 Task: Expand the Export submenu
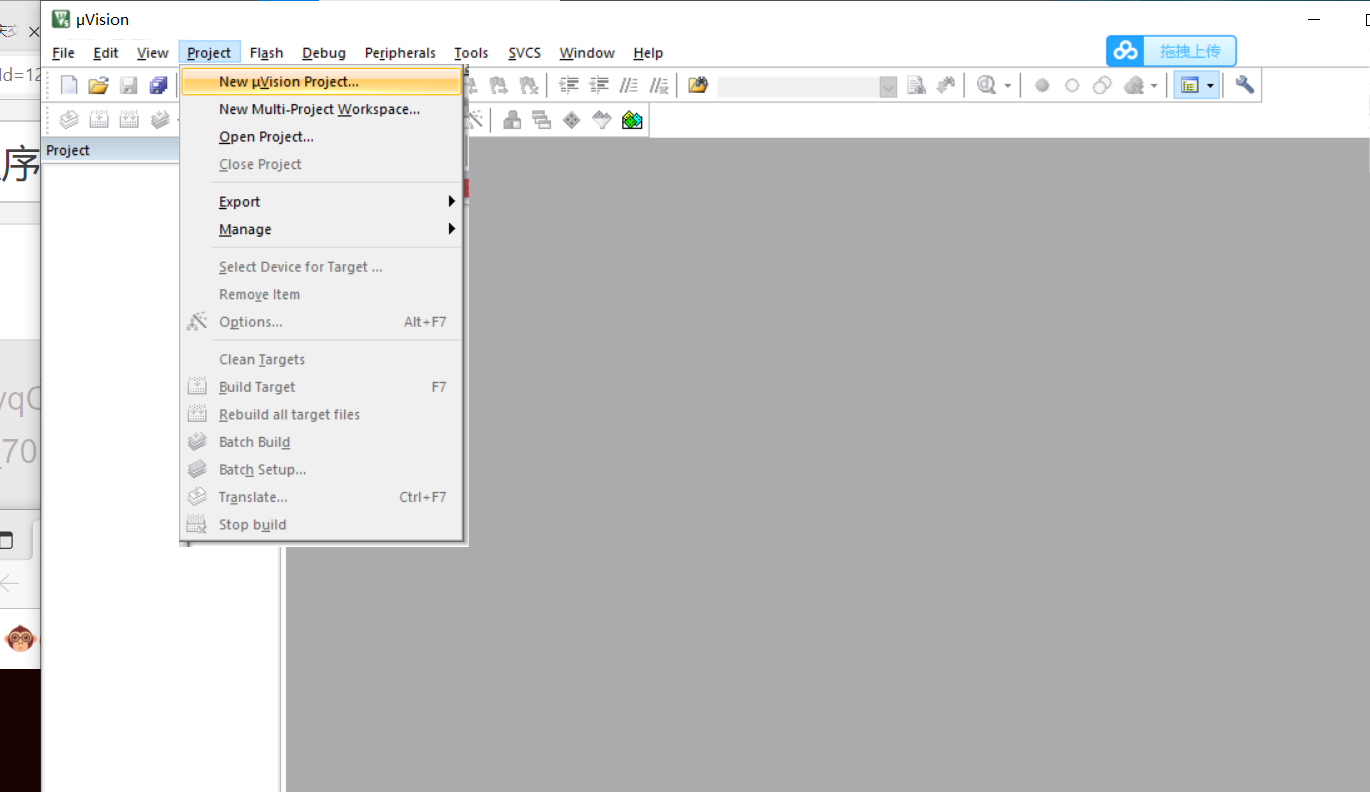321,202
